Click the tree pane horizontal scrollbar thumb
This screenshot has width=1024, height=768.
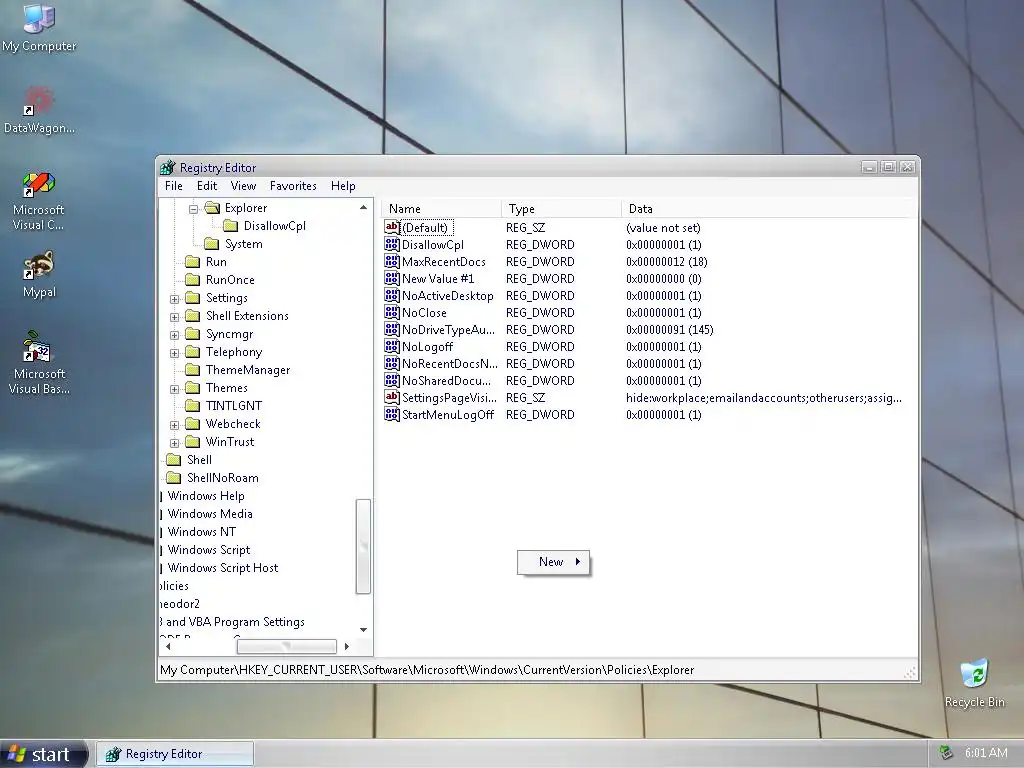point(286,647)
